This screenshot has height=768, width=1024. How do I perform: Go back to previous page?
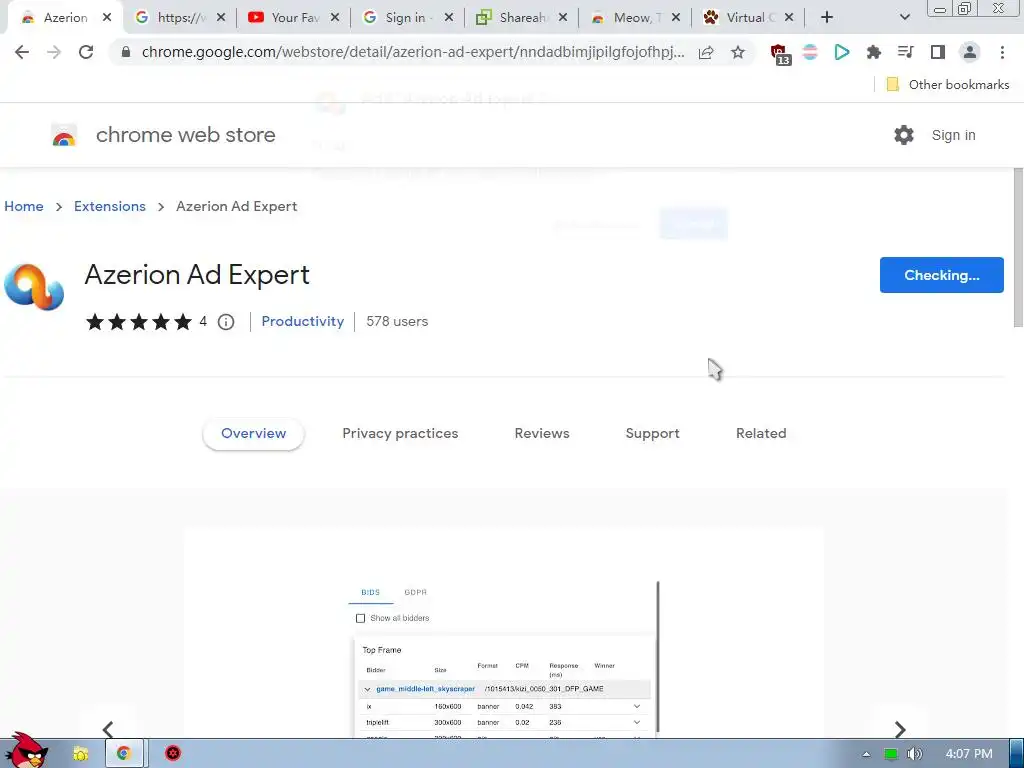22,52
